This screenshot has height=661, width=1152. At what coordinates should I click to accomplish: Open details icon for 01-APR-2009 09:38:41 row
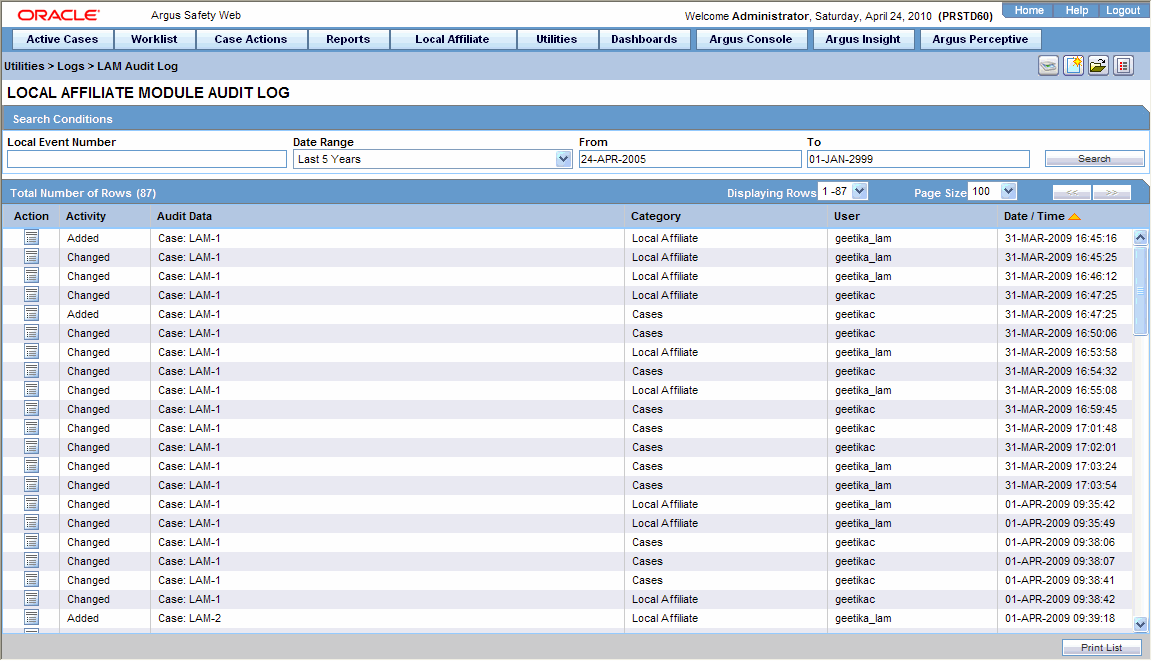[x=31, y=579]
